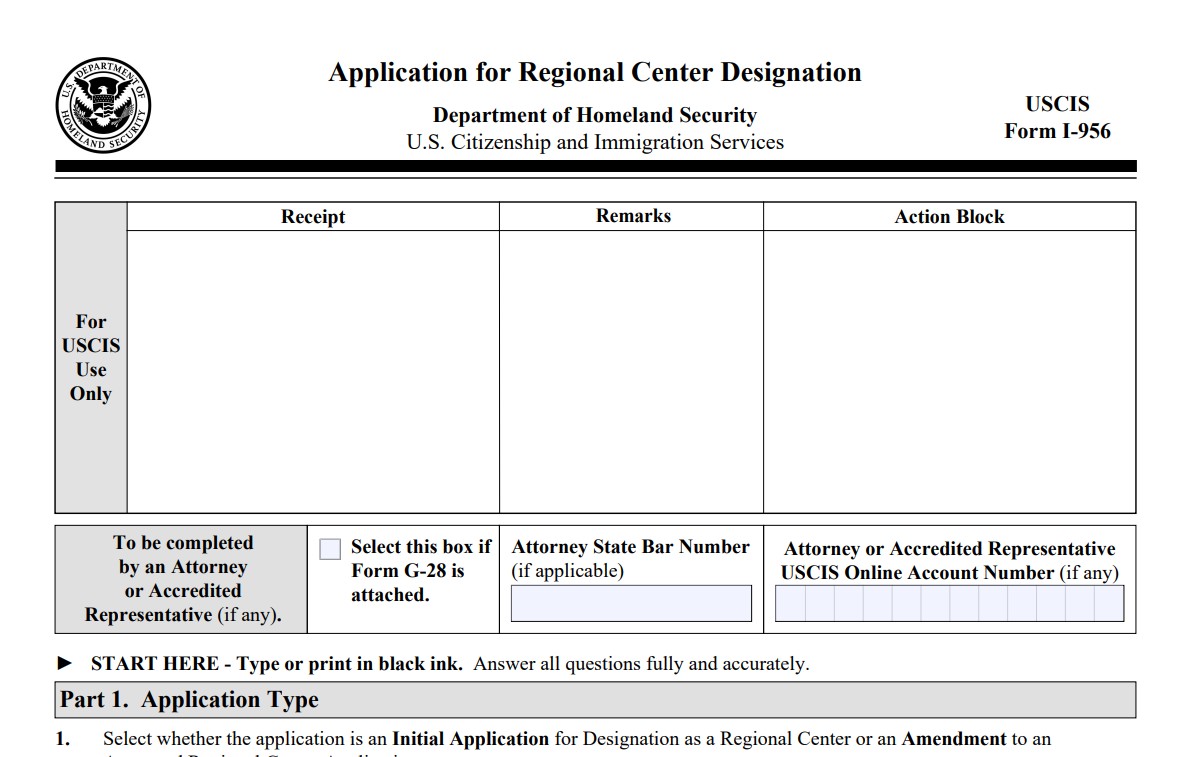Click the For USCIS Use Only label
This screenshot has width=1203, height=757.
point(91,357)
